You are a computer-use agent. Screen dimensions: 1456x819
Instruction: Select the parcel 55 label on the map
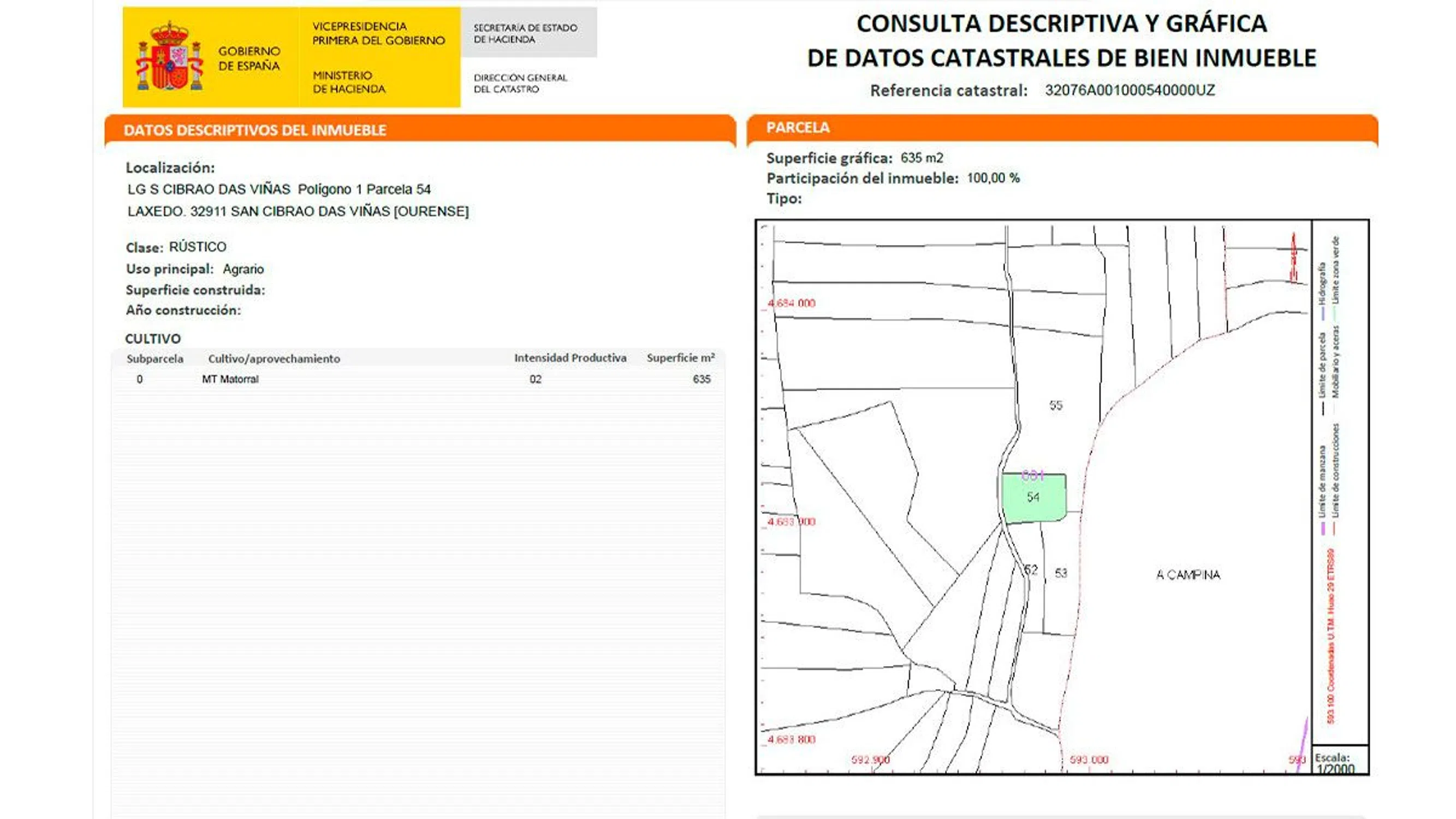click(1055, 405)
